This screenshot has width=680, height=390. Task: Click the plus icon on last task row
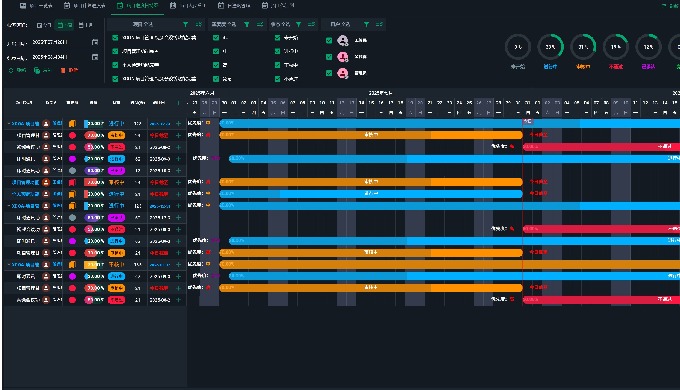click(x=178, y=300)
